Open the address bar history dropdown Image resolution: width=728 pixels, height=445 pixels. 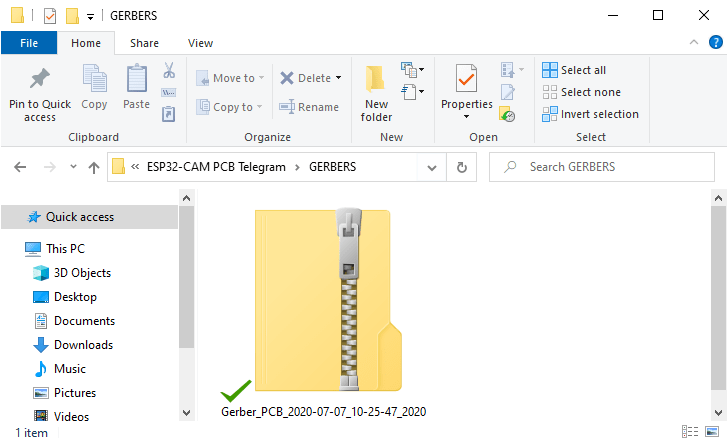(x=432, y=167)
